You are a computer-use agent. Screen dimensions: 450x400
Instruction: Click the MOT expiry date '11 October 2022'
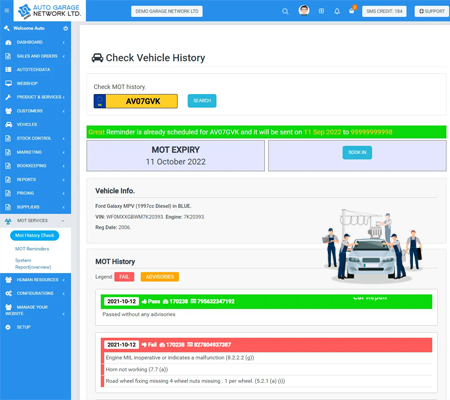tap(176, 162)
